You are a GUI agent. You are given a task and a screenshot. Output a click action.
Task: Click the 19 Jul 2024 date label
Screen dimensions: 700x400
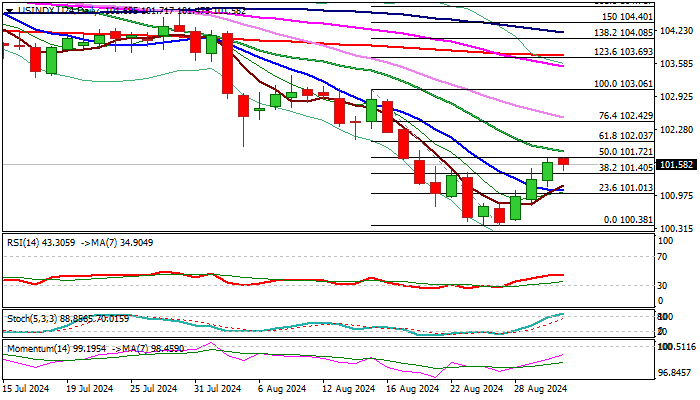90,389
